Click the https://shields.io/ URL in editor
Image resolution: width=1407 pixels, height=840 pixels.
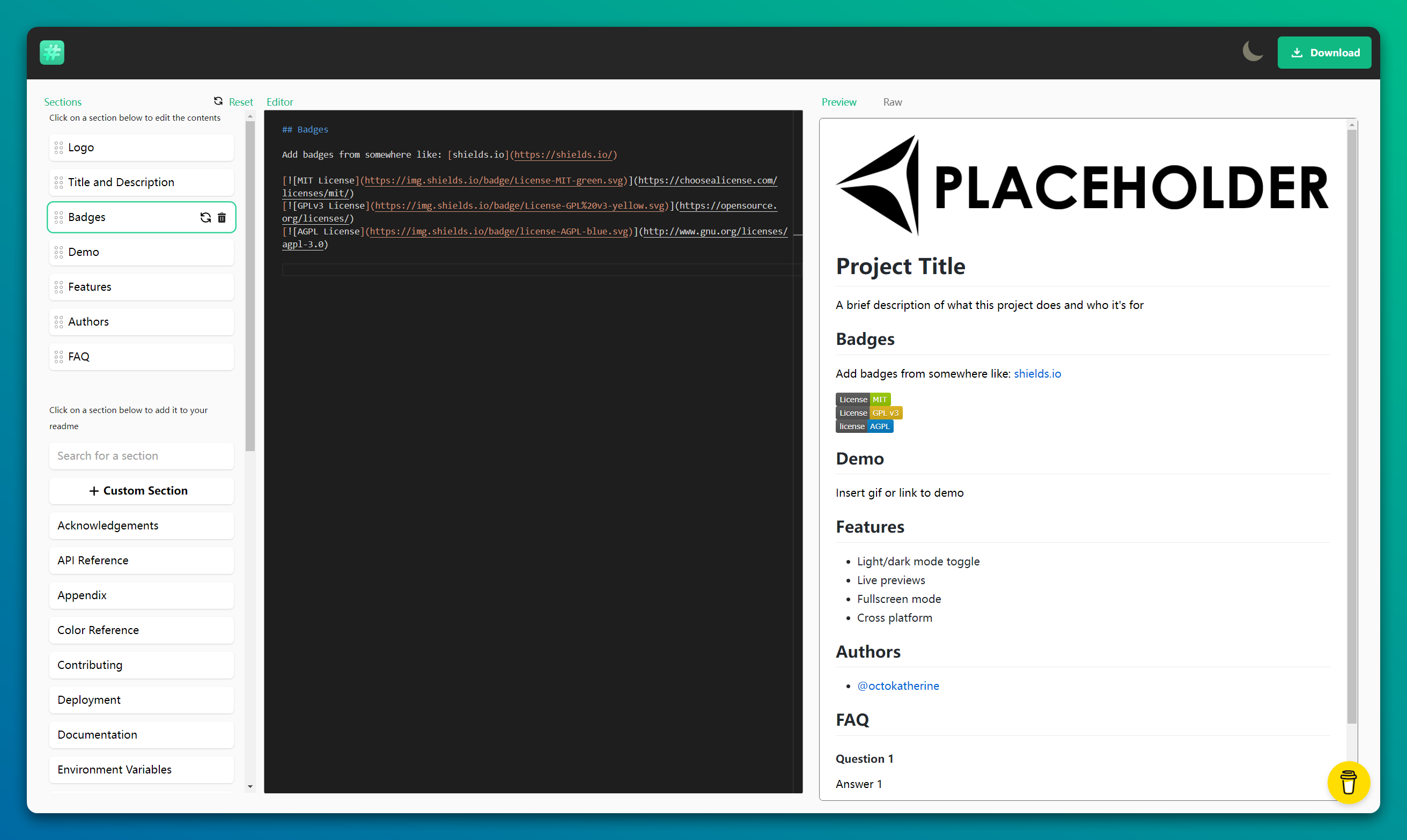tap(563, 155)
